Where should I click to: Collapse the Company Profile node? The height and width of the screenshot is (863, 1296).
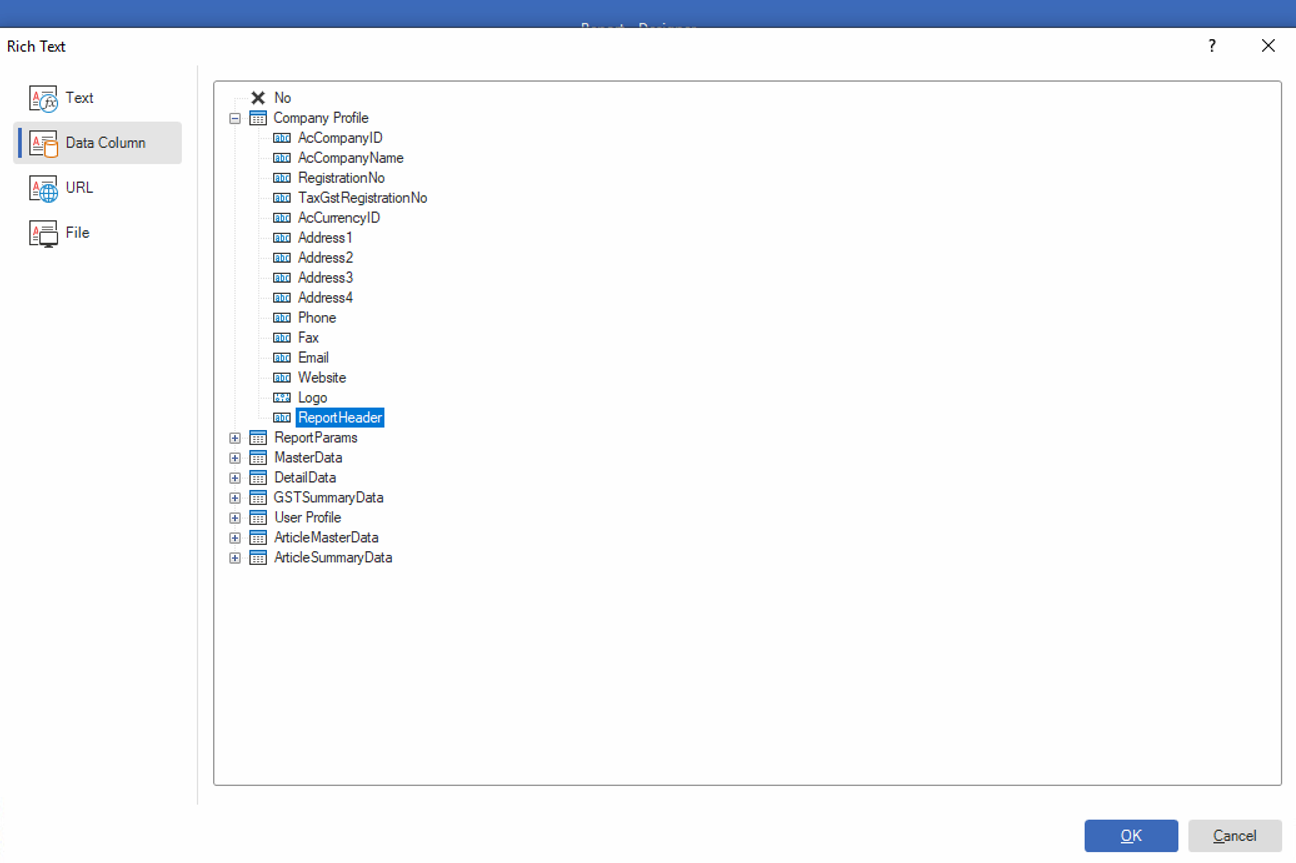pyautogui.click(x=234, y=117)
